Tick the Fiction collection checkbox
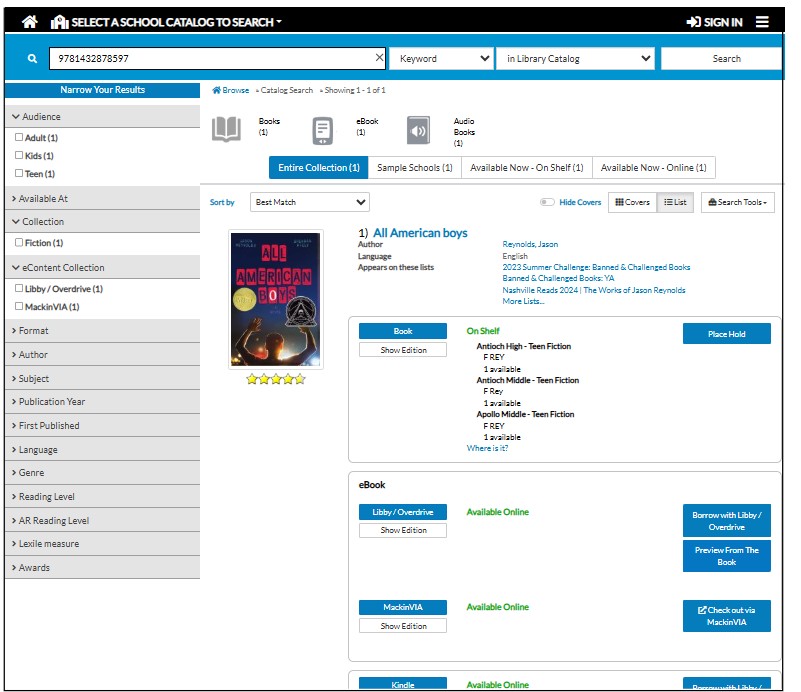This screenshot has width=801, height=692. tap(19, 242)
